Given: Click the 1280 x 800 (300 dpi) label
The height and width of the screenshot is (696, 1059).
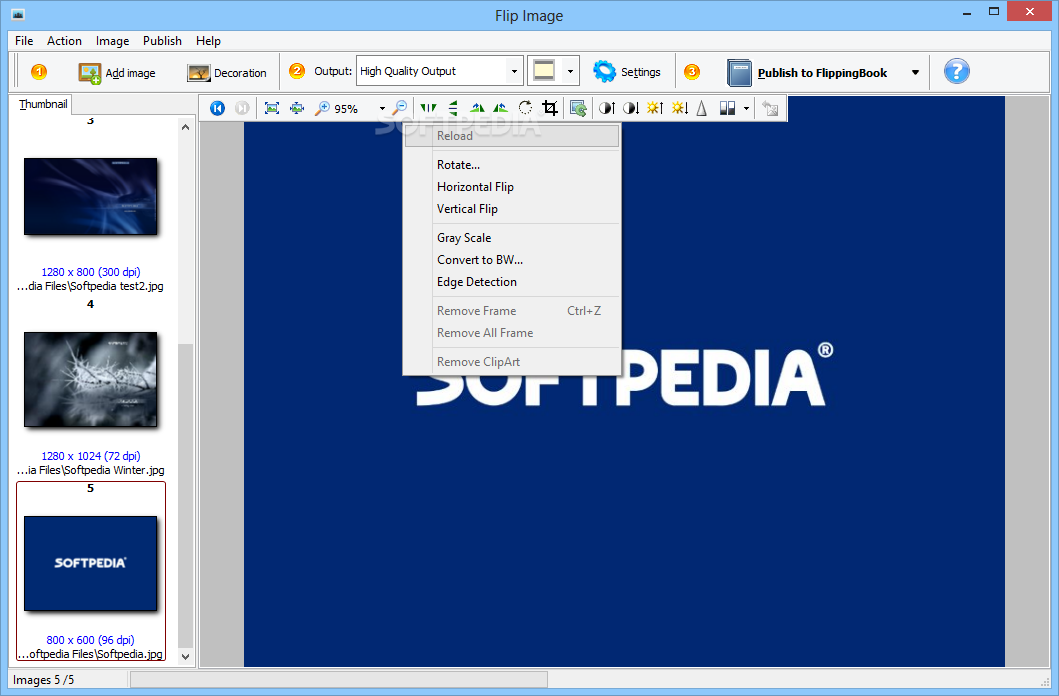Looking at the screenshot, I should click(91, 272).
